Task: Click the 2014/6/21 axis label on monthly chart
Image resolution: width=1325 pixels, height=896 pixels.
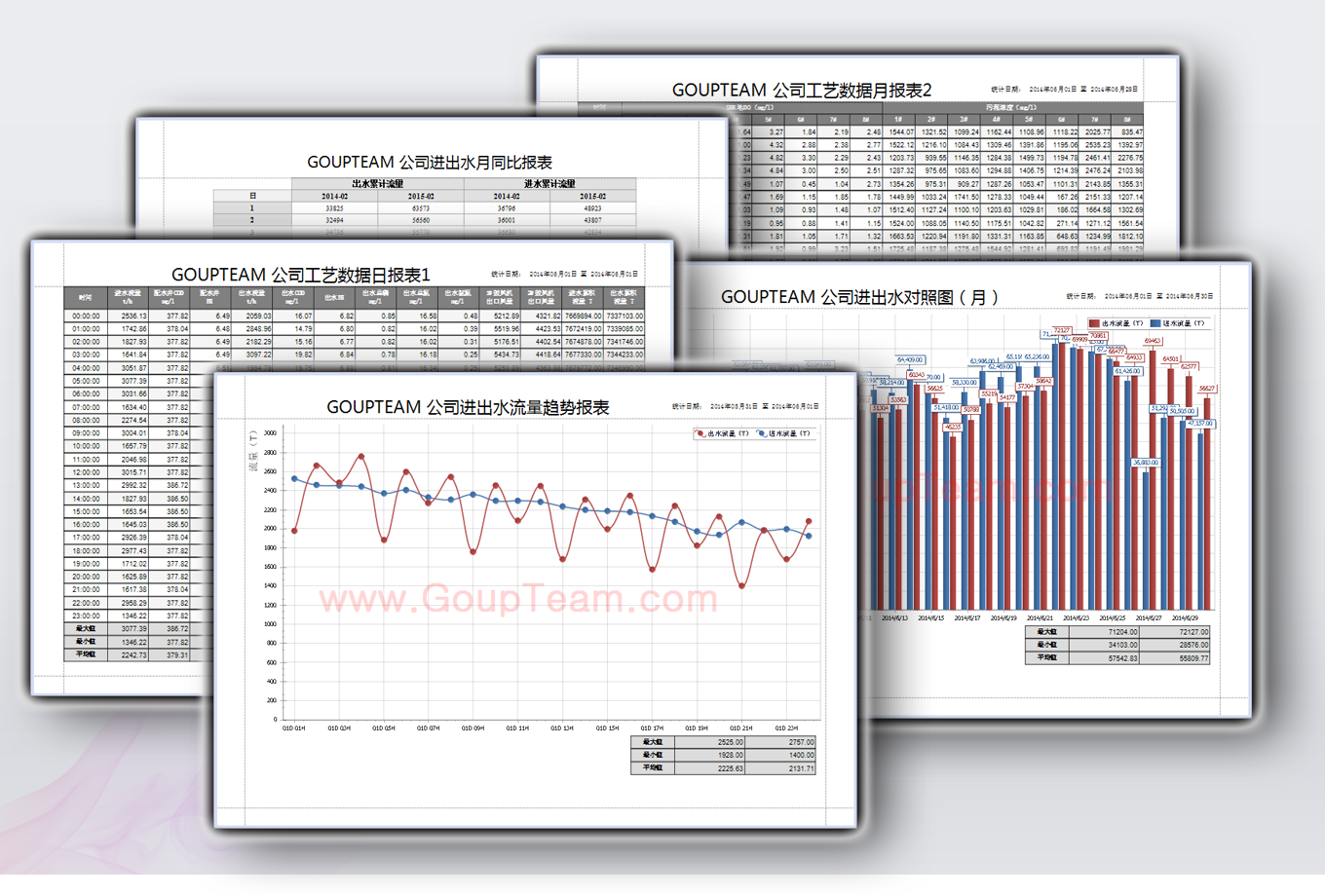Action: click(1040, 617)
